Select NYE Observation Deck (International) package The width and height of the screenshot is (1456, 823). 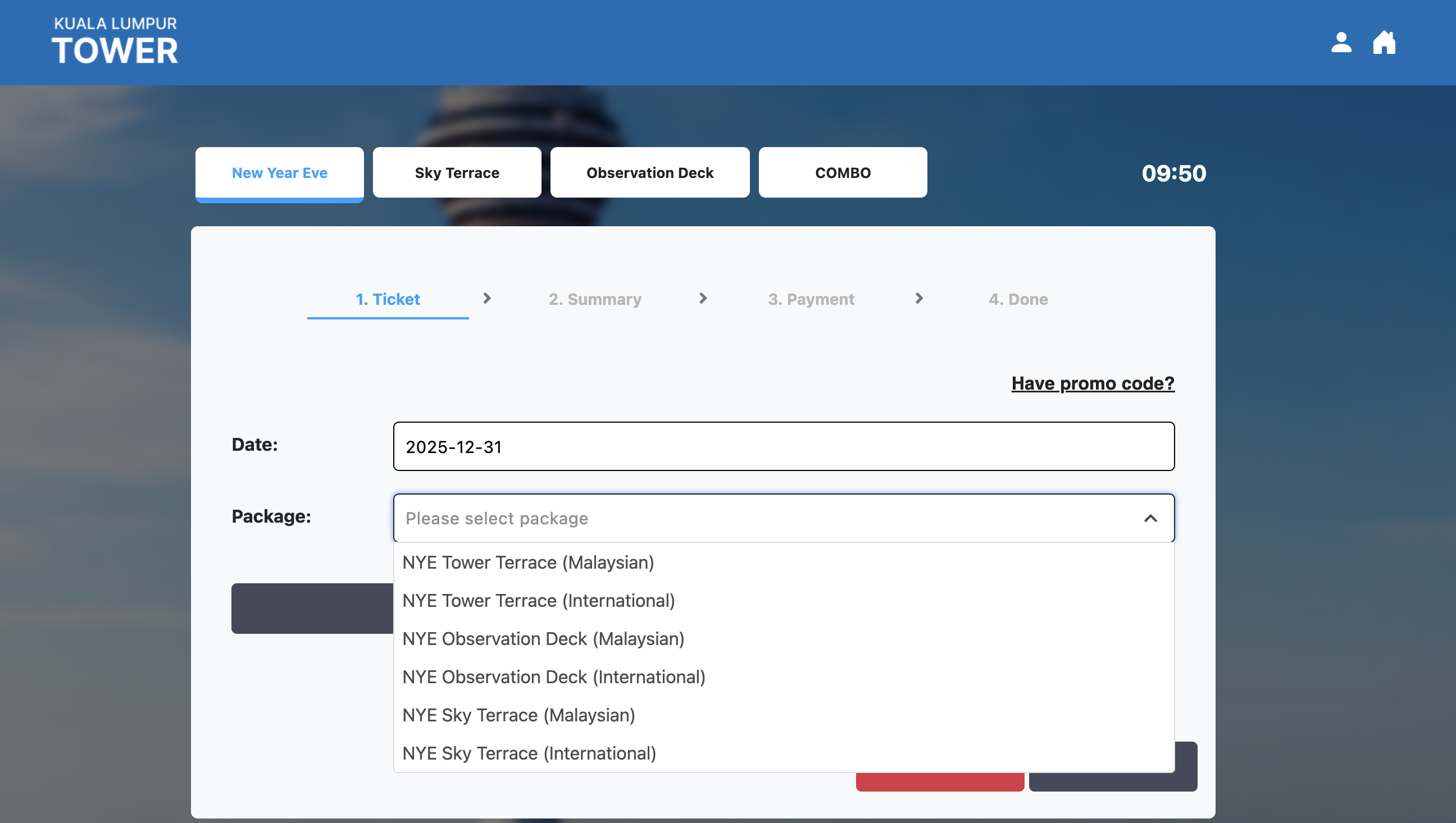click(x=553, y=676)
